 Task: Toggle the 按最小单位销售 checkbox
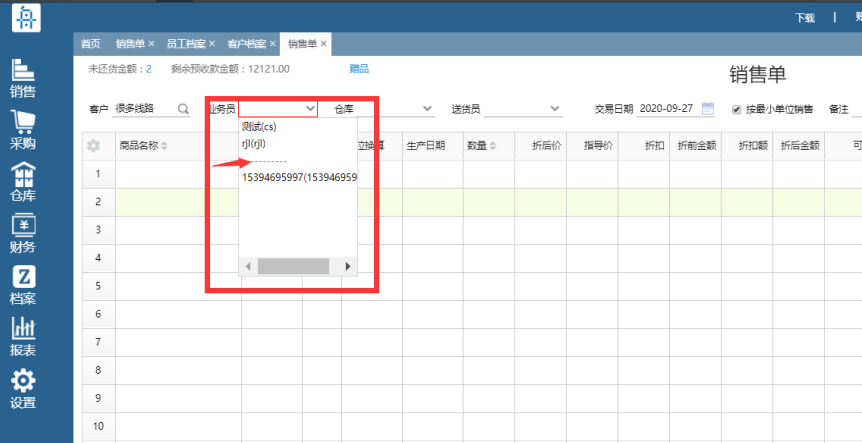click(x=737, y=109)
